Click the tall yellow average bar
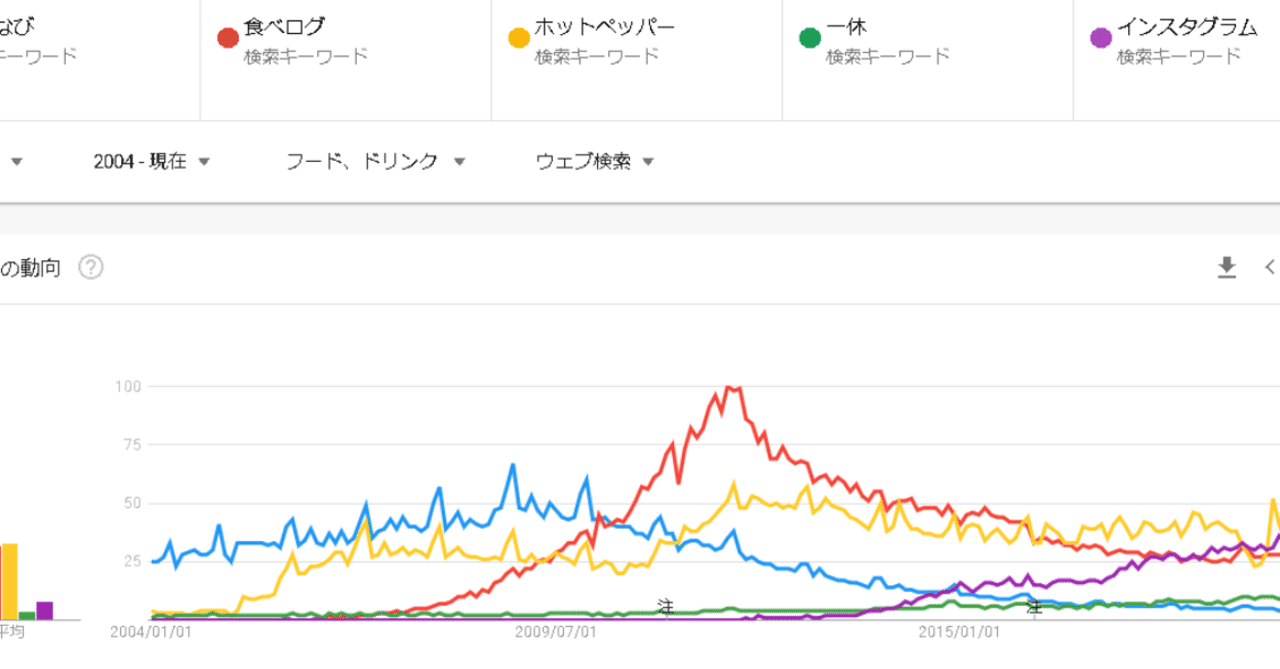1280x669 pixels. coord(9,581)
